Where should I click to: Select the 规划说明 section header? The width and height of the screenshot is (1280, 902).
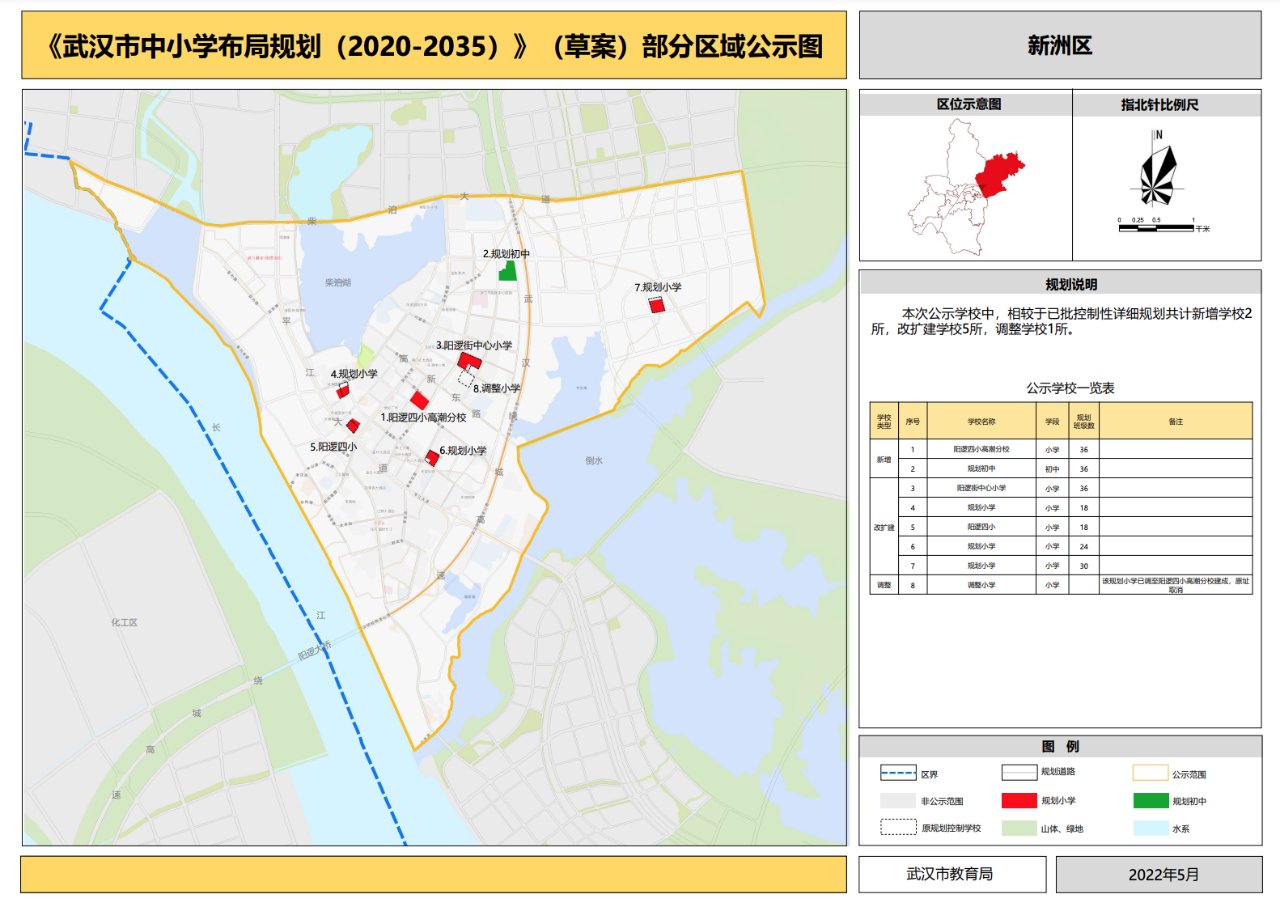(1060, 284)
